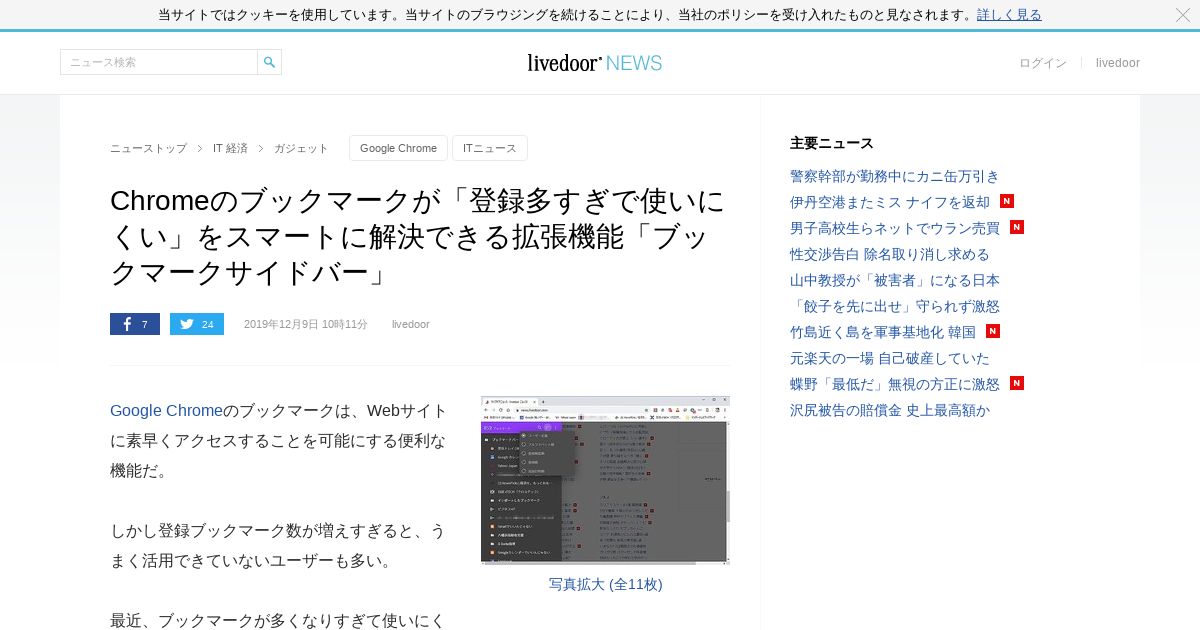The image size is (1200, 630).
Task: Go to IT 経済 breadcrumb
Action: coord(230,148)
